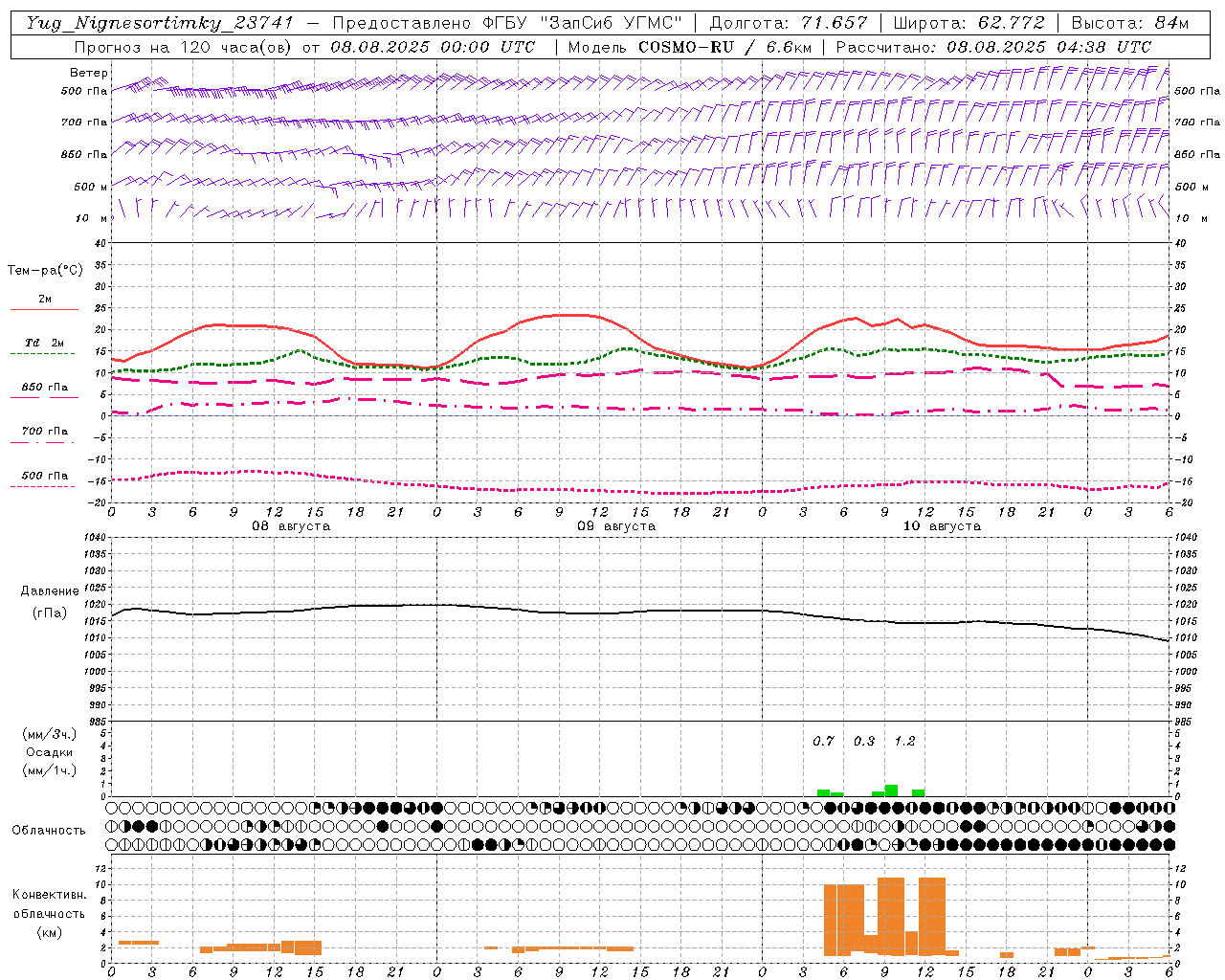The width and height of the screenshot is (1225, 980).
Task: Click the tallest green precipitation bar
Action: click(891, 791)
